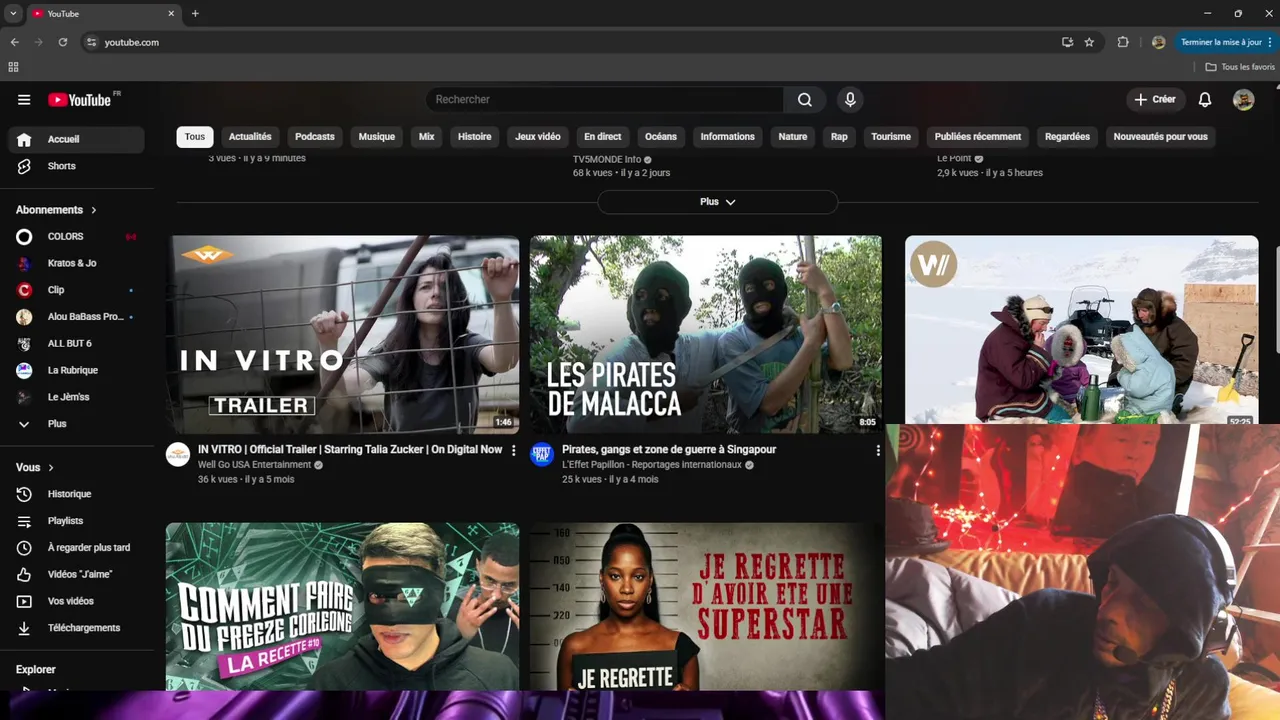Start voice search with microphone icon

[x=850, y=100]
